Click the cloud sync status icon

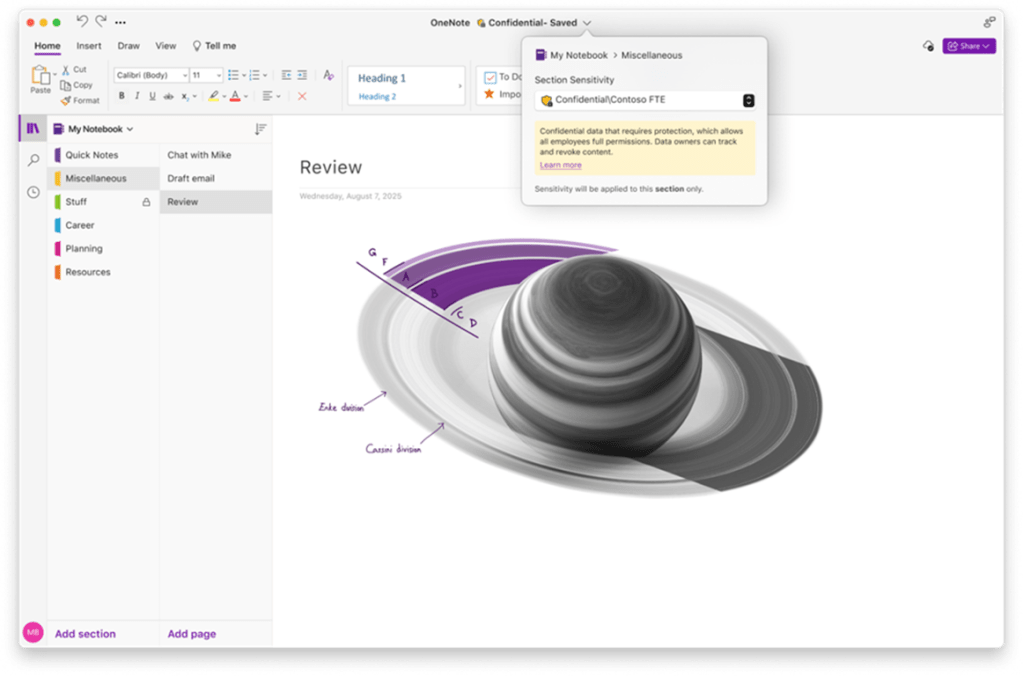pyautogui.click(x=927, y=46)
